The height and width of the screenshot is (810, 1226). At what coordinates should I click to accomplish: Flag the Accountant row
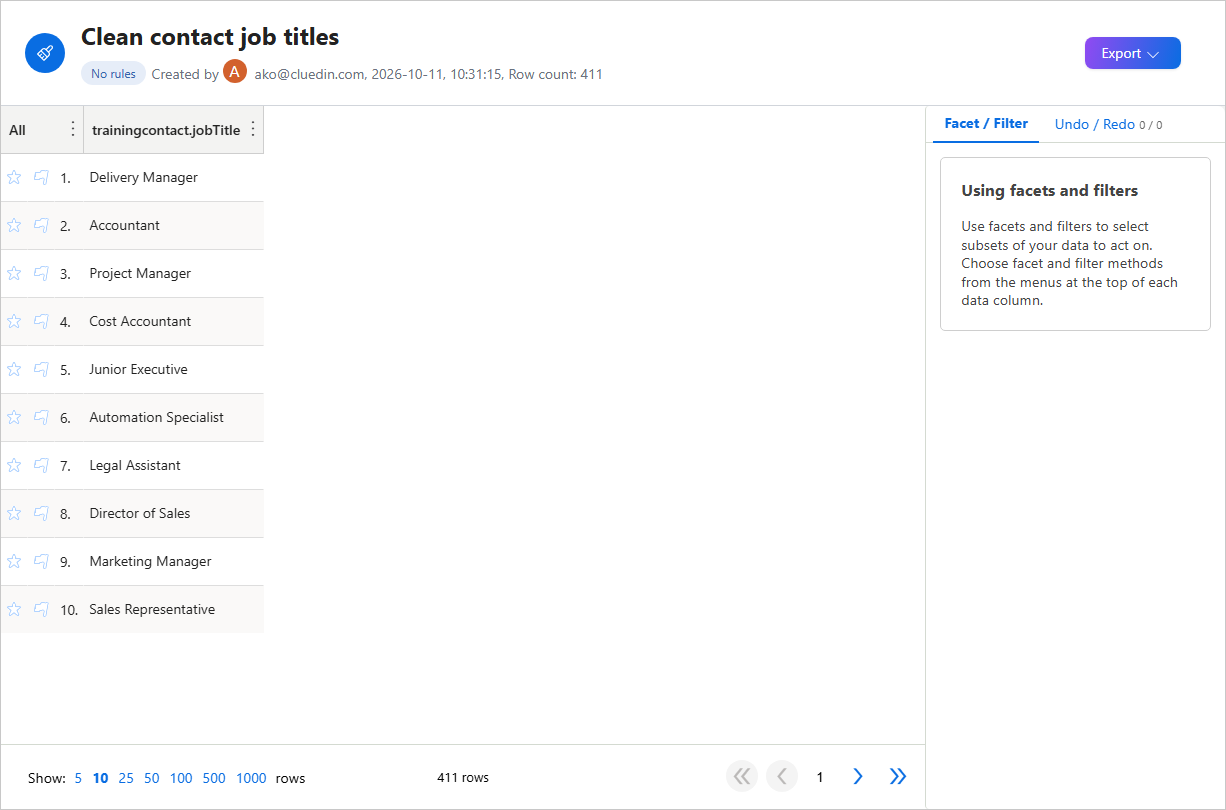(x=41, y=225)
